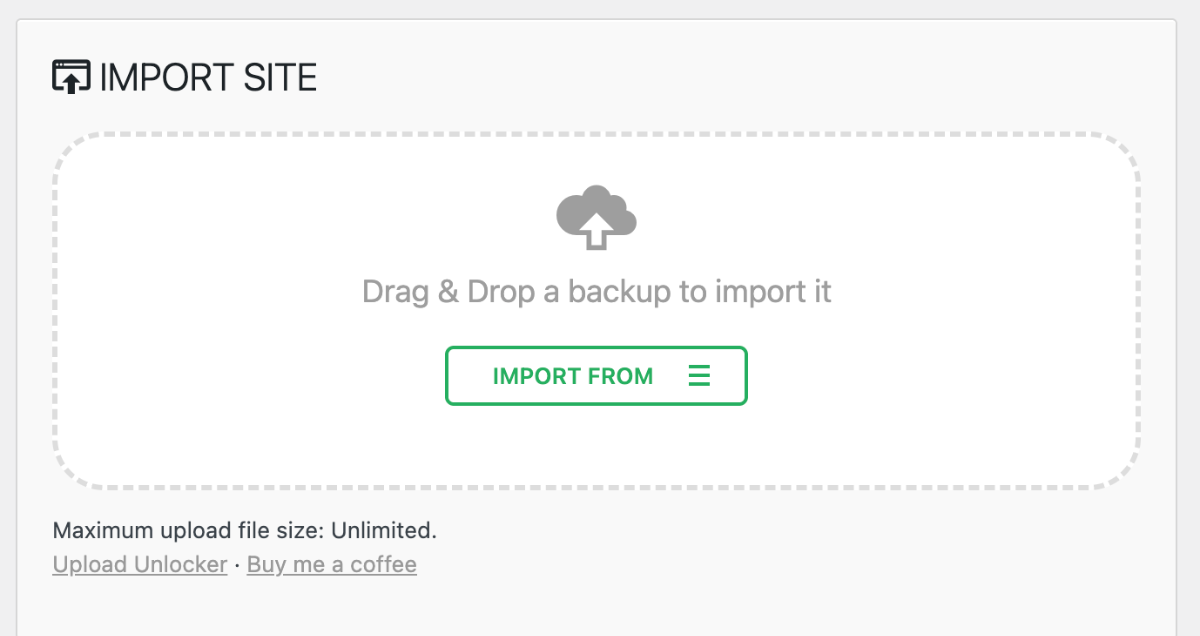The height and width of the screenshot is (636, 1200).
Task: Click the Drag & Drop instruction text
Action: tap(596, 290)
